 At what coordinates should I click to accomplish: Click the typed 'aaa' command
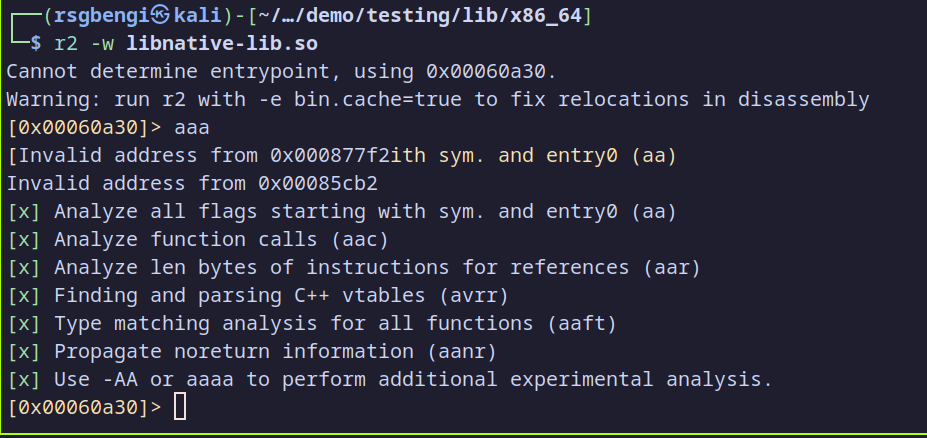pos(191,128)
